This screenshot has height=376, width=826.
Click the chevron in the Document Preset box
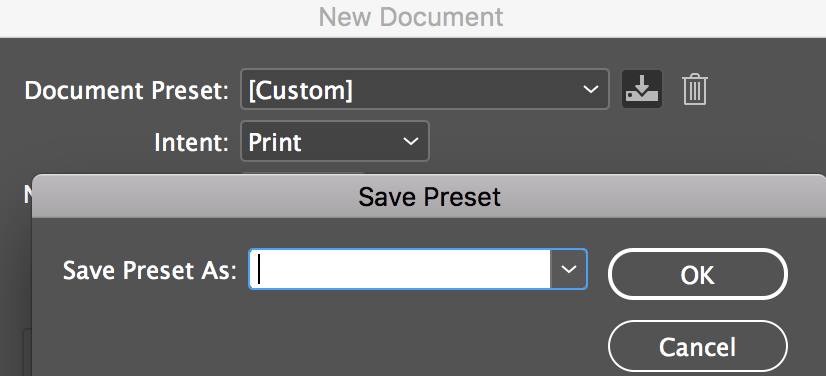pos(591,89)
